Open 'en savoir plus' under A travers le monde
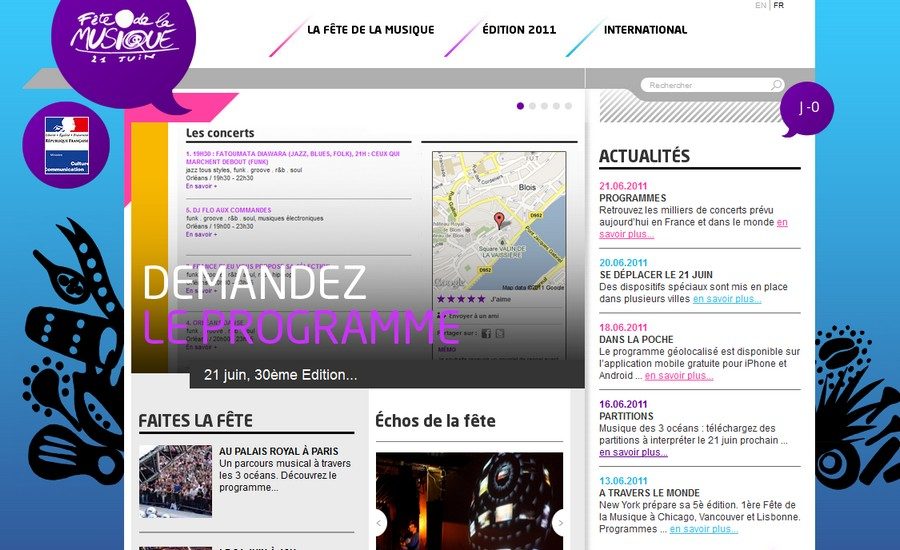 [704, 529]
